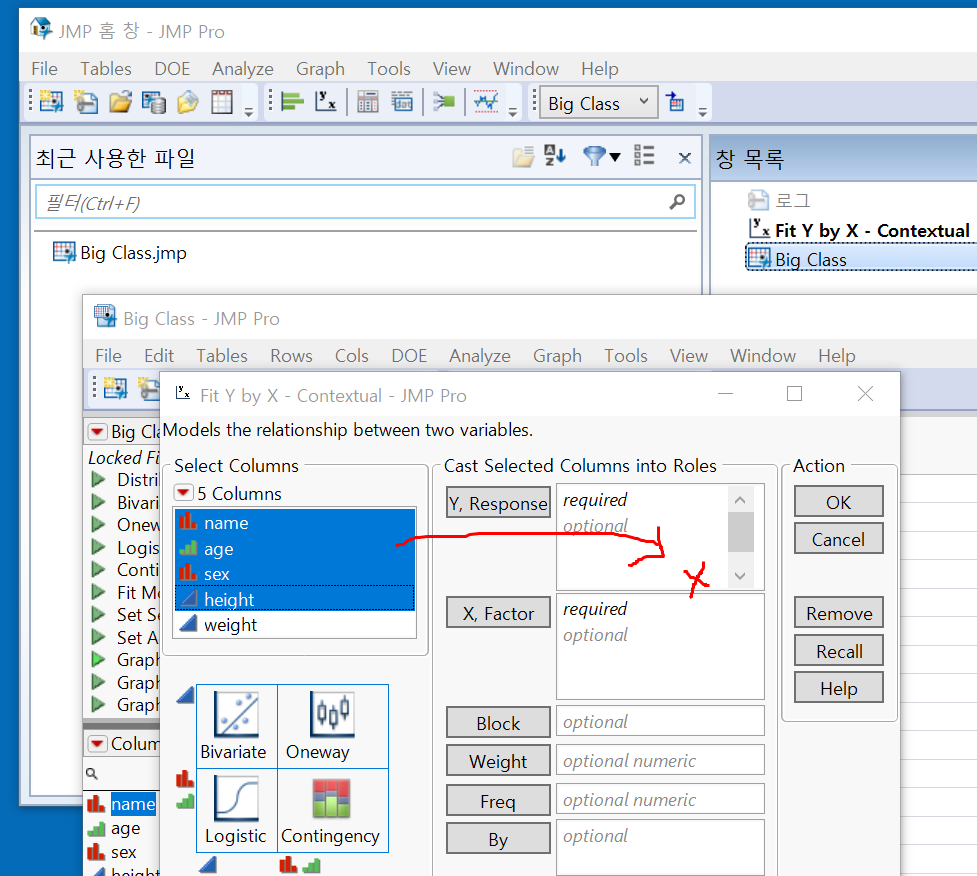
Task: Open the Tables menu in Big Class window
Action: 221,355
